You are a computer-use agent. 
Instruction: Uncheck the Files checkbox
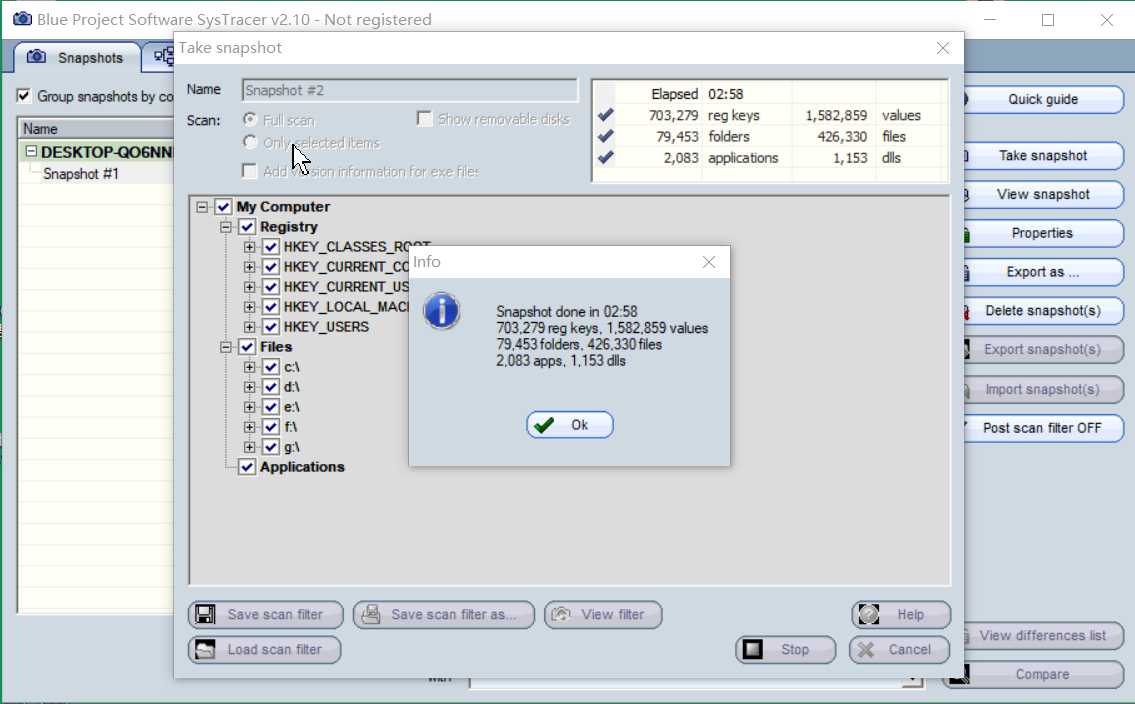click(x=247, y=347)
